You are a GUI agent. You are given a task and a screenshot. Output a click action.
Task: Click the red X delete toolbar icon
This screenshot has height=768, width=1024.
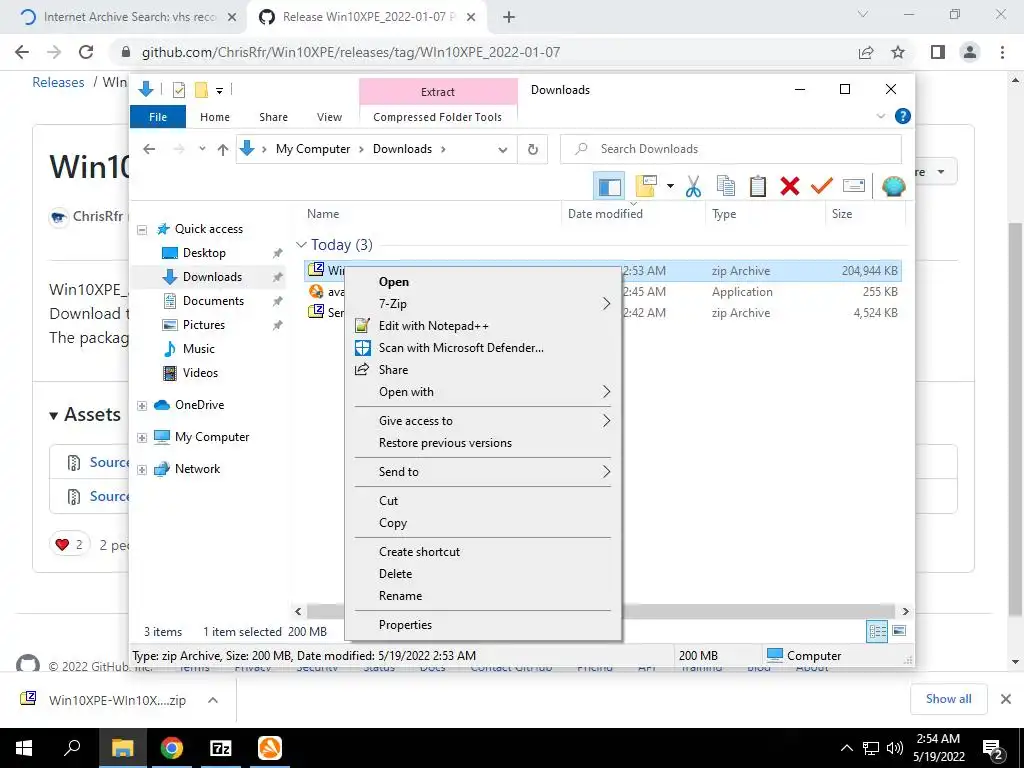[x=790, y=186]
